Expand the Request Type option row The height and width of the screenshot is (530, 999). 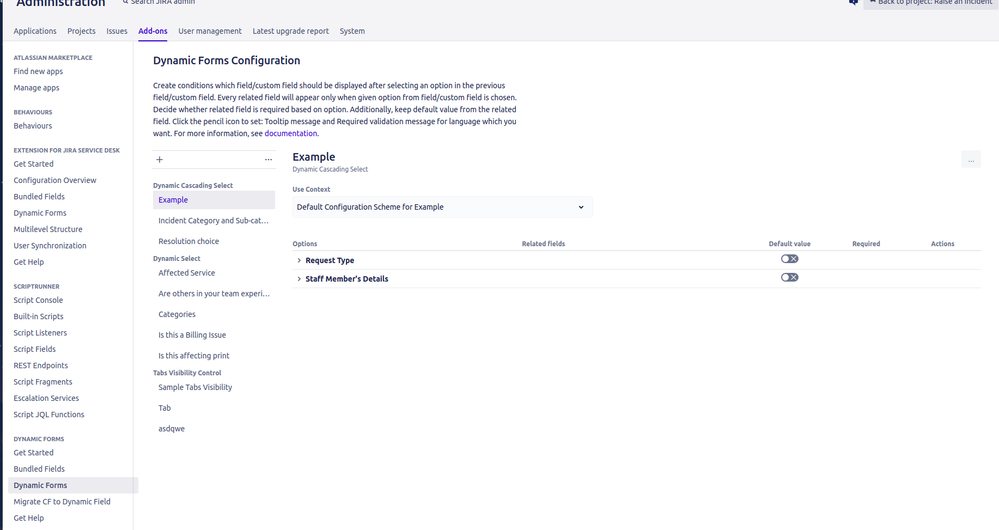[299, 260]
